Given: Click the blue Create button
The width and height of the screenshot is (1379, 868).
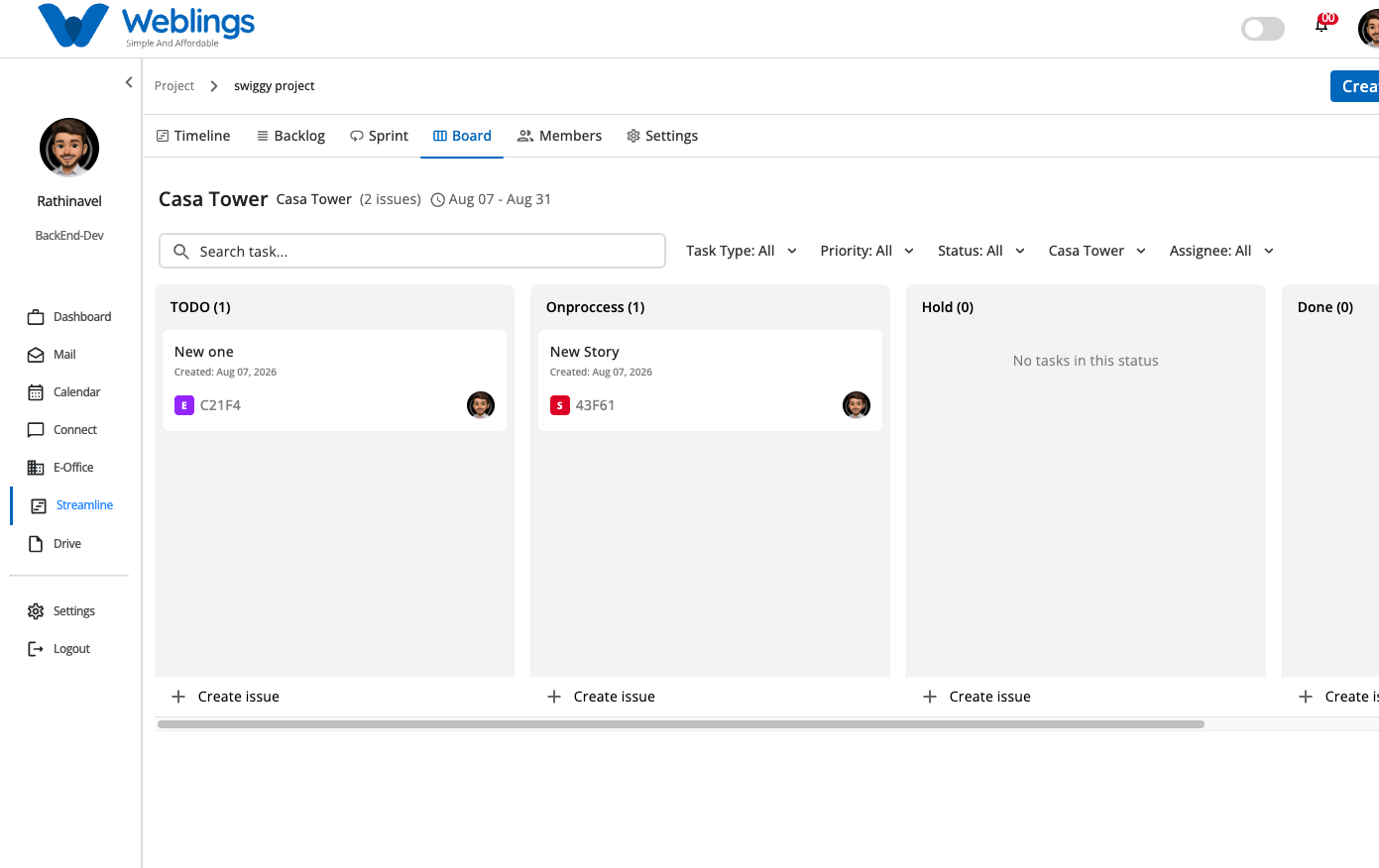Looking at the screenshot, I should [x=1354, y=86].
